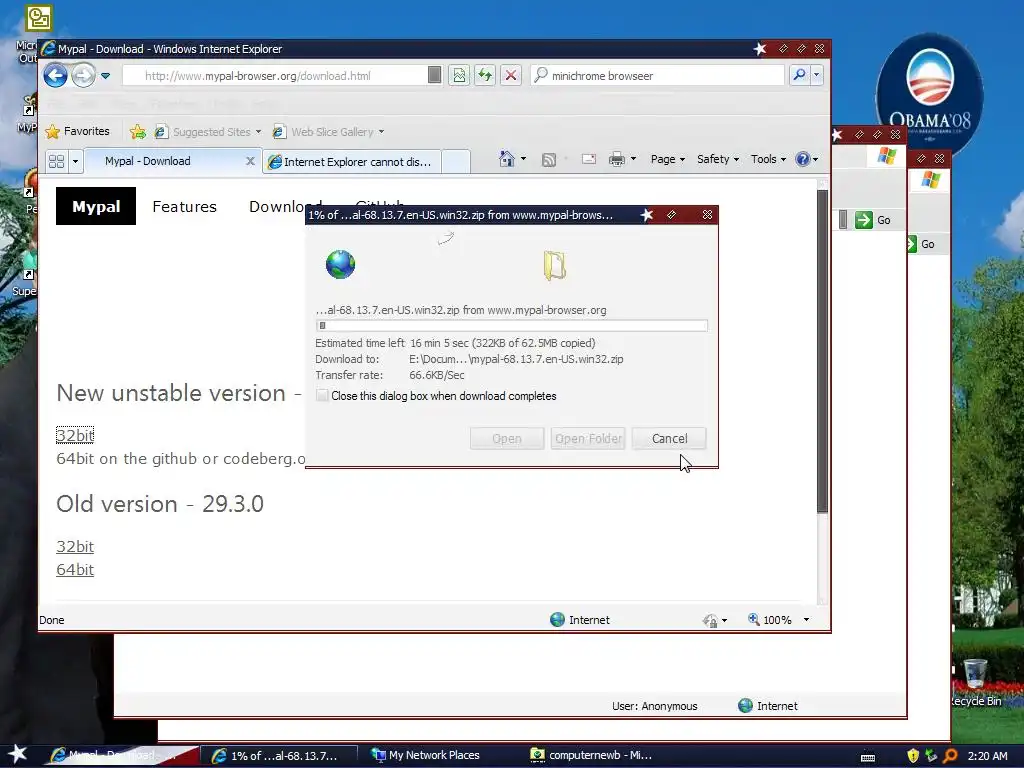Open the Favorites star button
Screen dimensions: 1024x768
point(77,131)
